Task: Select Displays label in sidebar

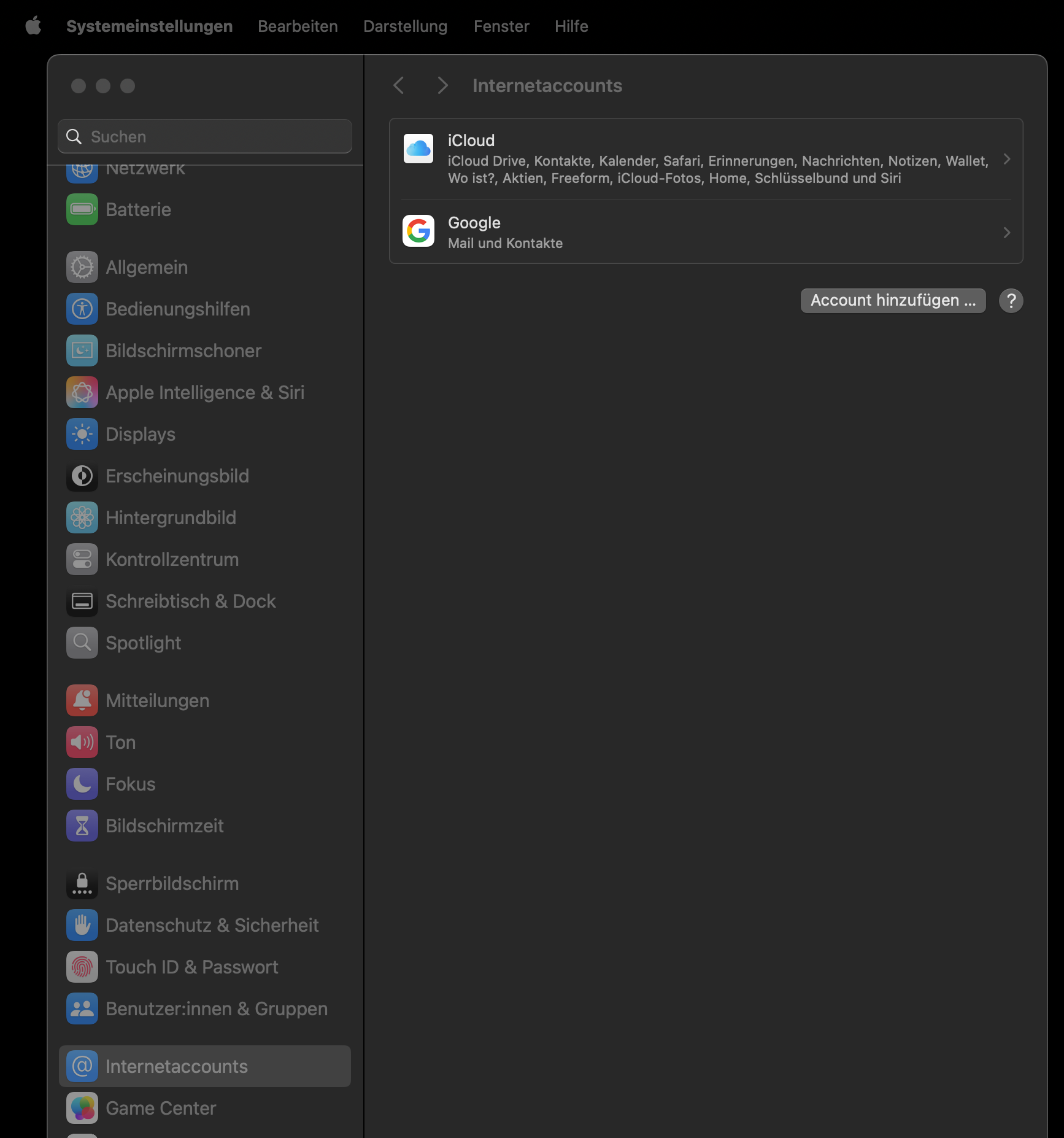Action: (141, 434)
